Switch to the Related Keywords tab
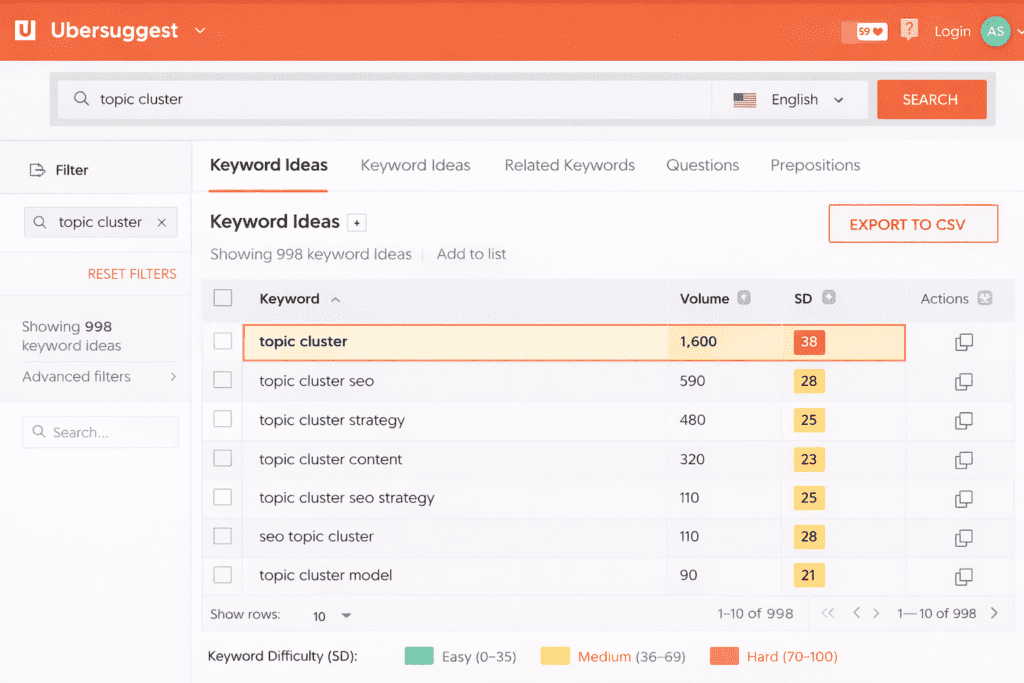This screenshot has width=1024, height=683. click(569, 165)
